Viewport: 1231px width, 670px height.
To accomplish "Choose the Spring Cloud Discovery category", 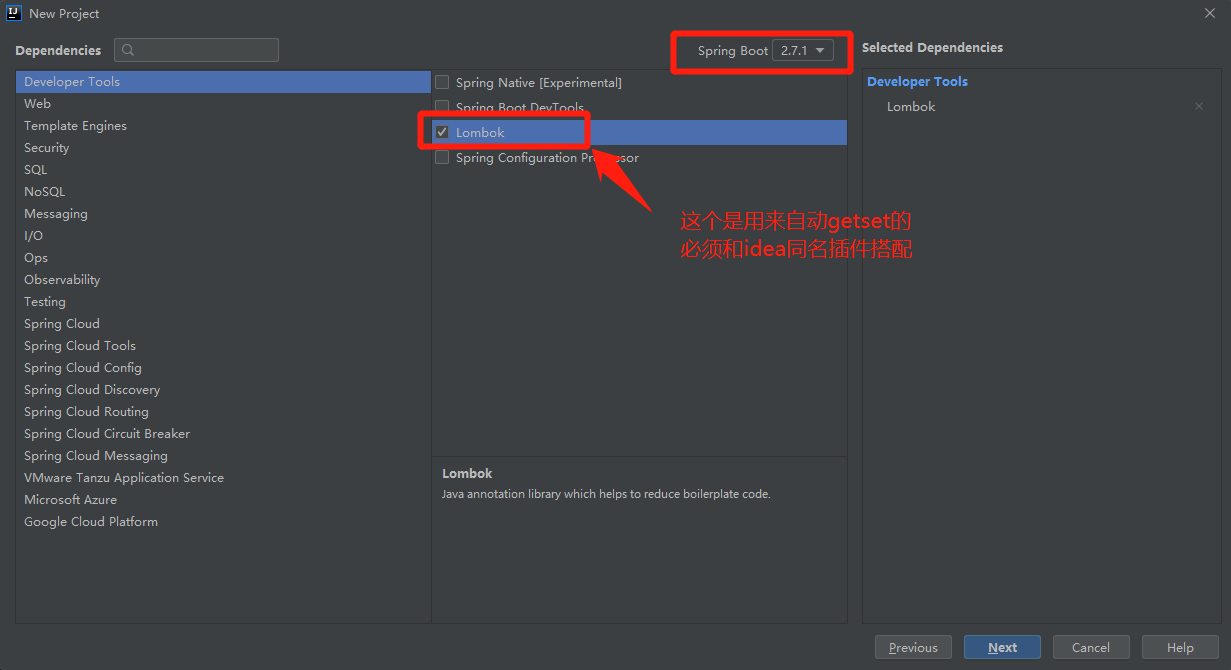I will click(x=223, y=390).
